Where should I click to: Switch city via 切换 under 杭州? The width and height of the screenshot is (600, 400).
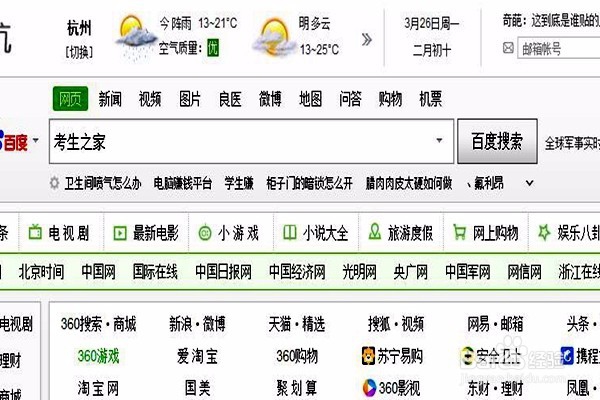[x=79, y=52]
